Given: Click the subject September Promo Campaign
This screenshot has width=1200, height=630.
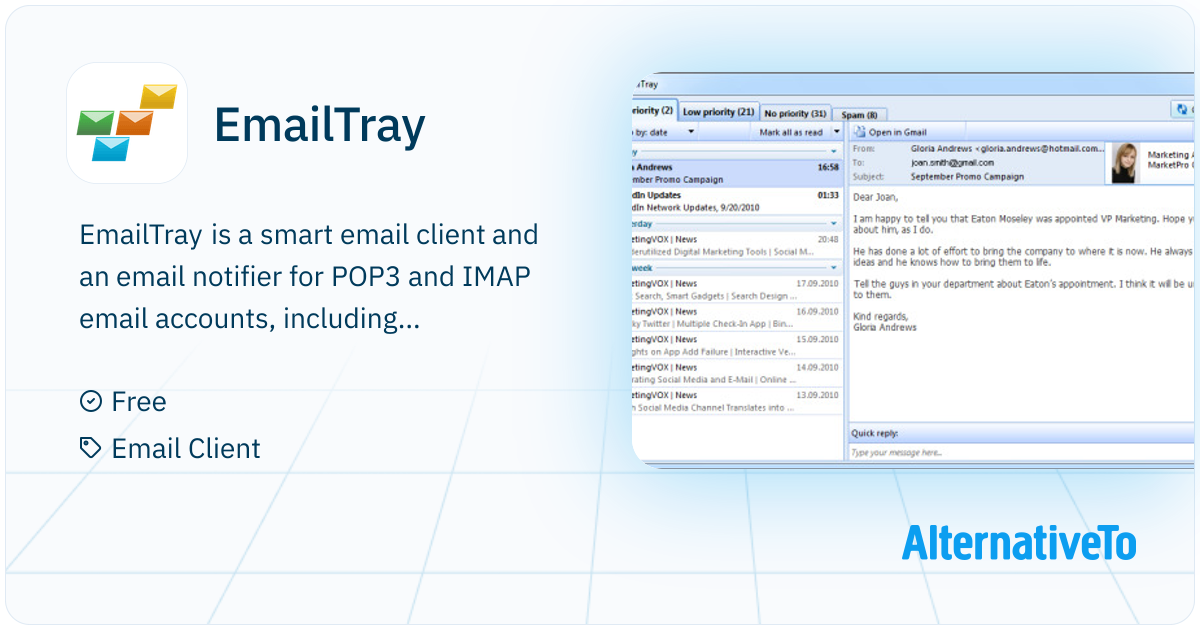Looking at the screenshot, I should 967,176.
